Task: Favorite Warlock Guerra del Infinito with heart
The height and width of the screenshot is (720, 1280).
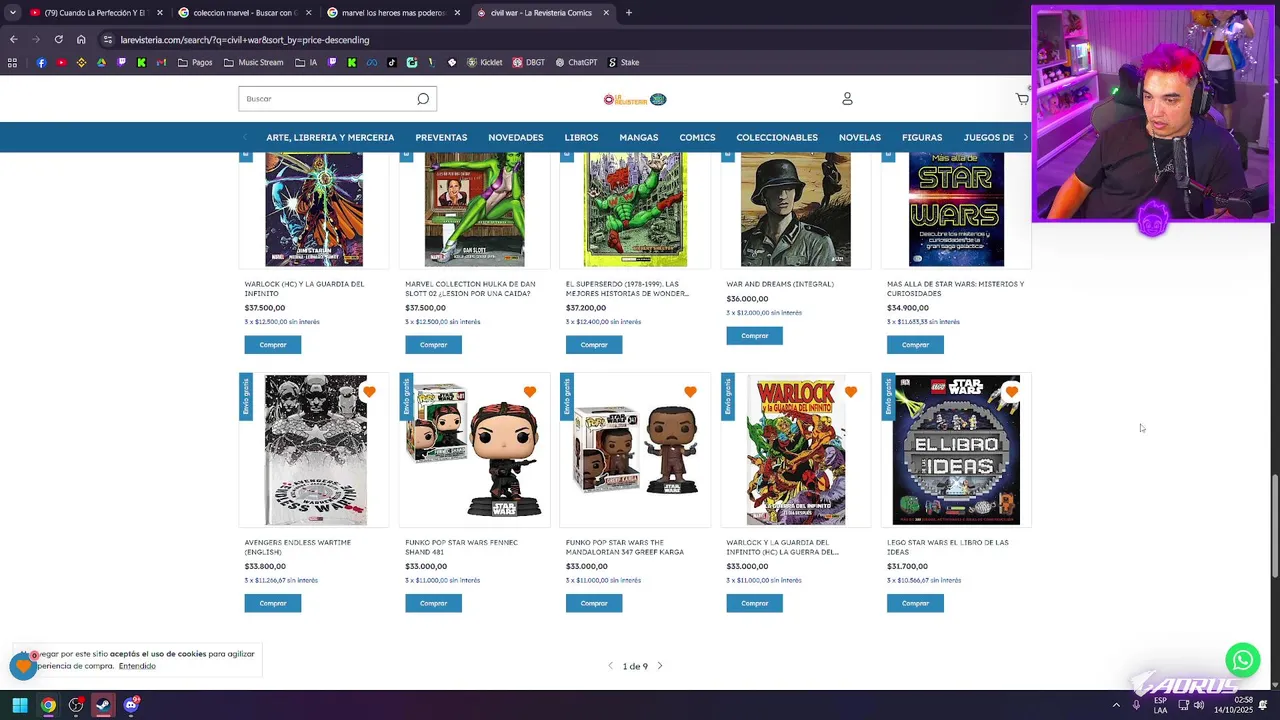Action: [851, 392]
